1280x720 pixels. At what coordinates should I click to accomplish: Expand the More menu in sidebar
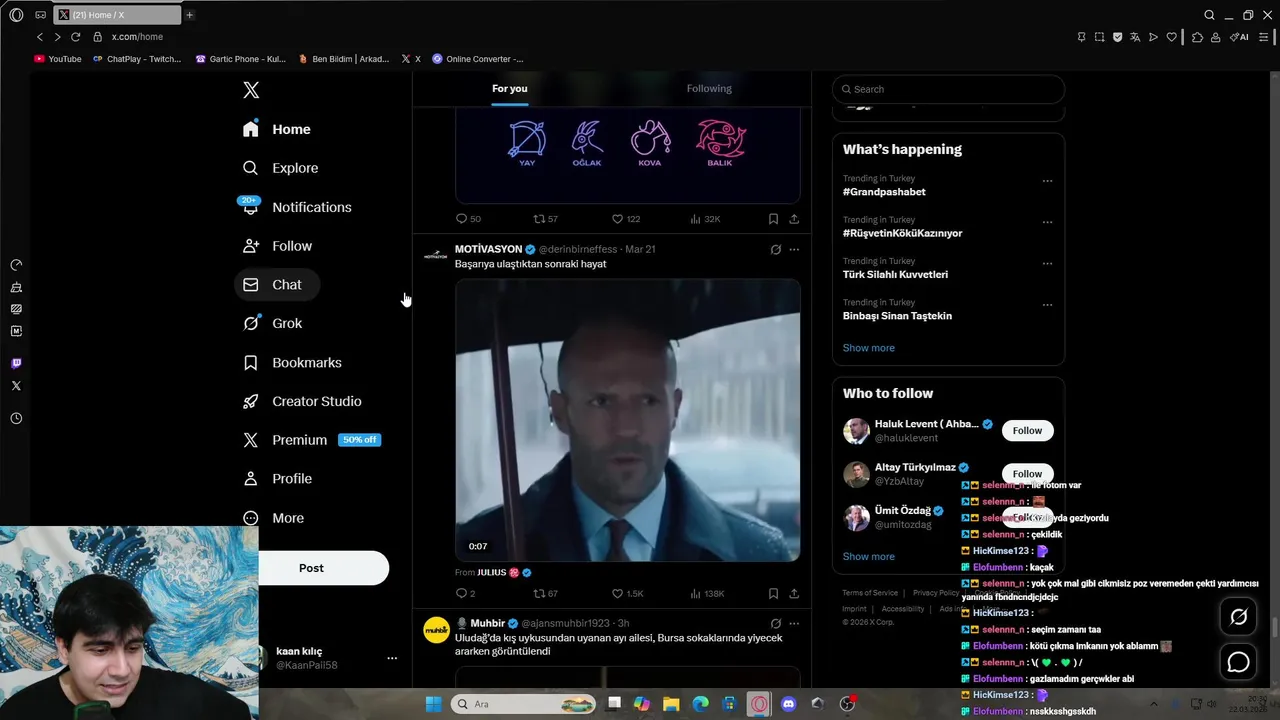tap(274, 518)
